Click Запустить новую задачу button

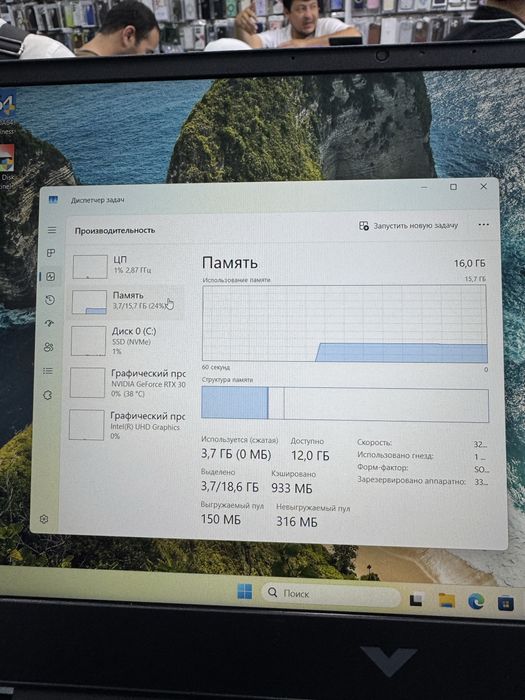tap(408, 225)
